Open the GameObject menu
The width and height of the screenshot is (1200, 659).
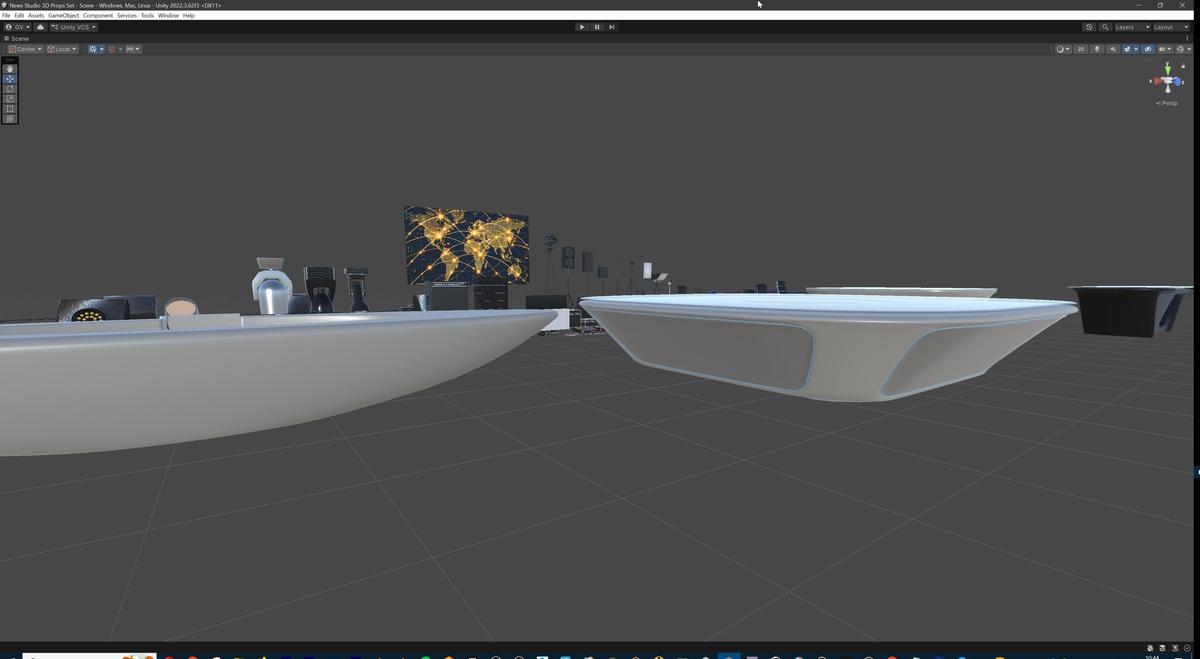[63, 15]
